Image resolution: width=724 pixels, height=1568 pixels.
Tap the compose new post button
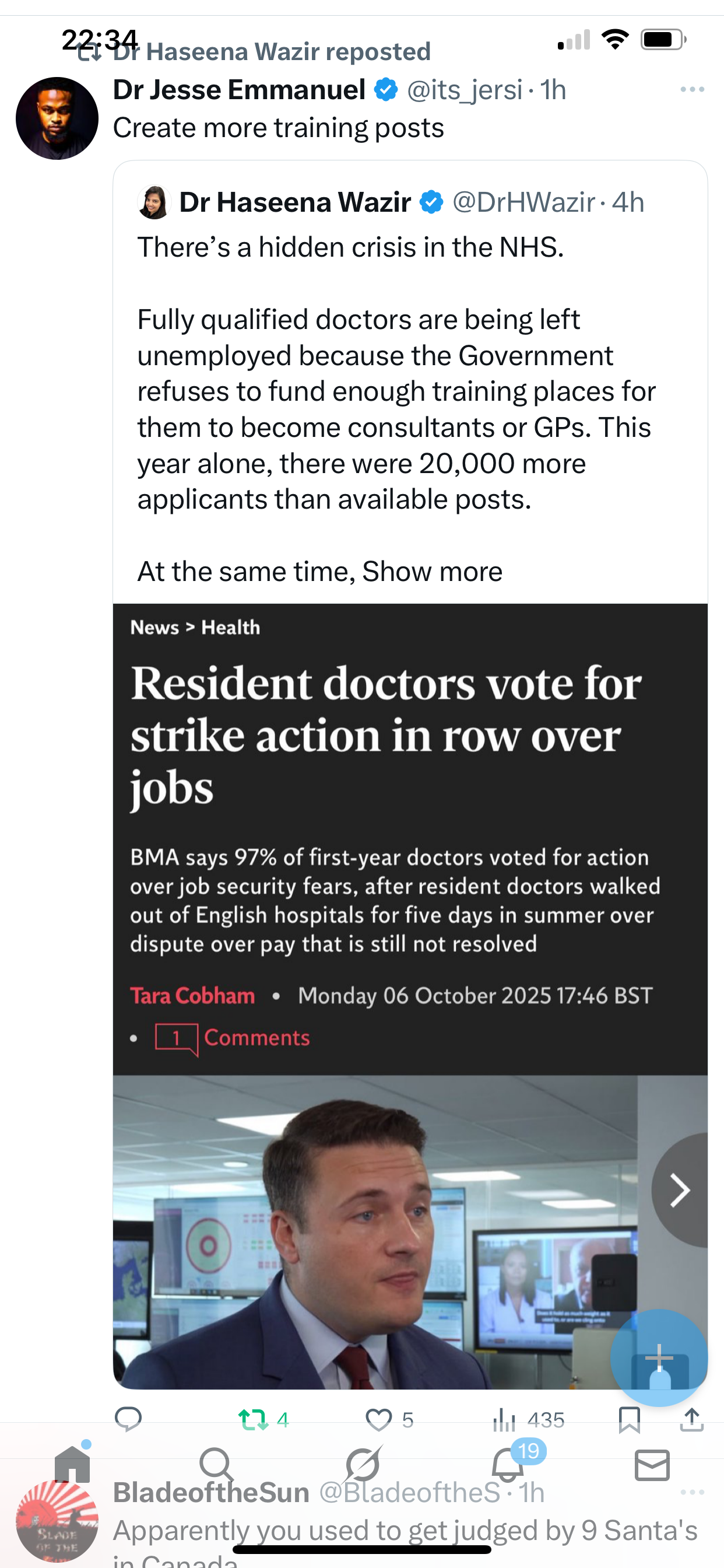[x=659, y=1357]
